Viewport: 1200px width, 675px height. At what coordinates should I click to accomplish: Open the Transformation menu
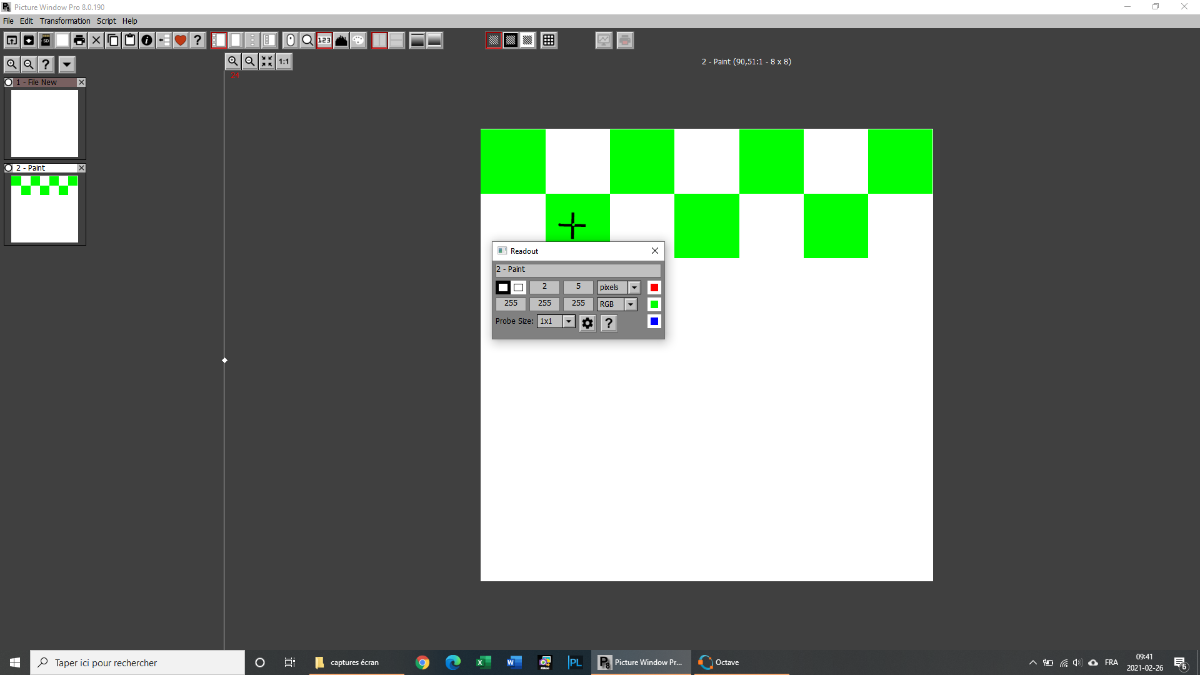(65, 21)
